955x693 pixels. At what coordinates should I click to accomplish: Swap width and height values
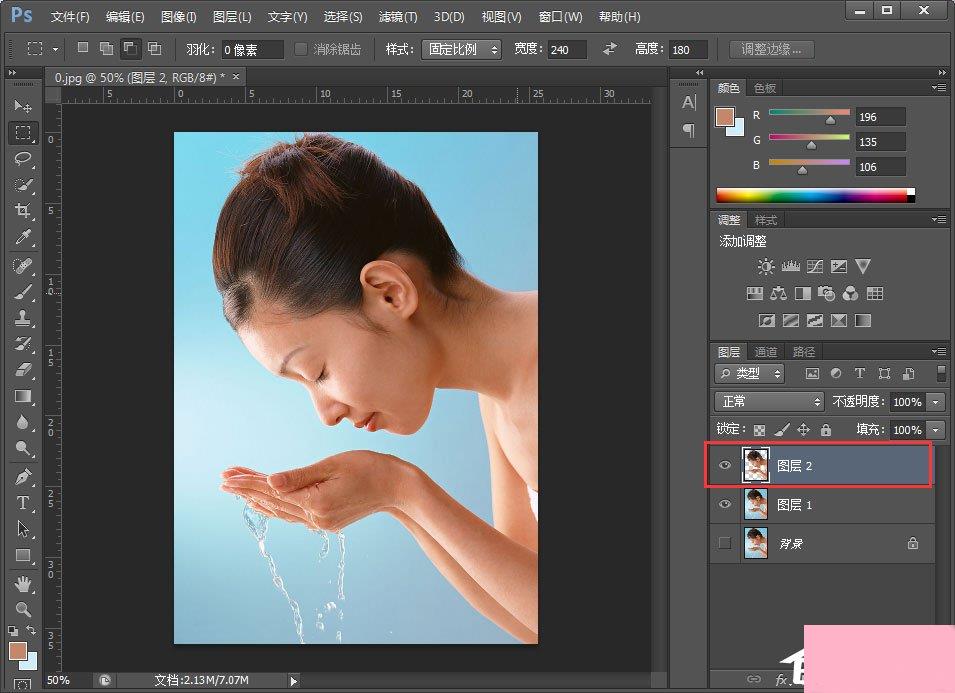click(x=610, y=49)
